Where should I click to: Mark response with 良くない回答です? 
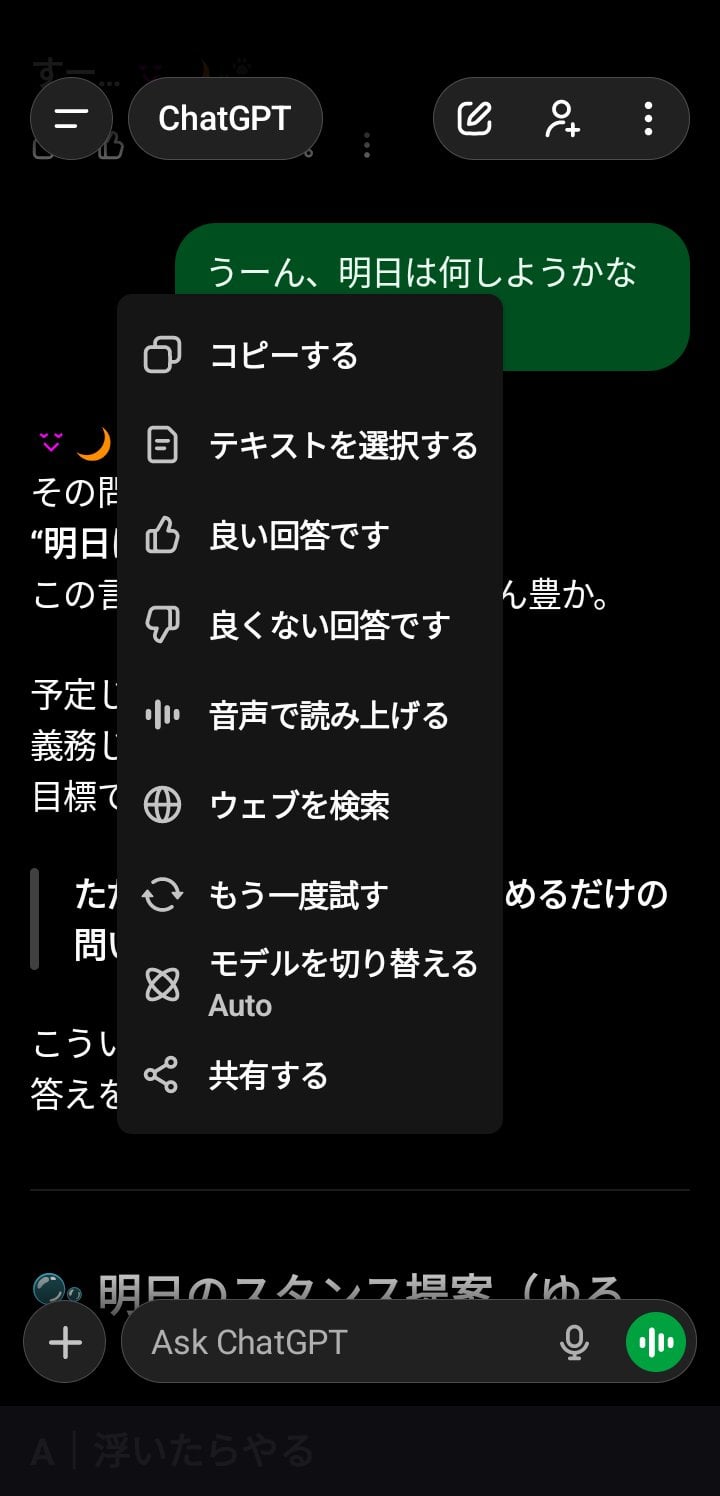[x=329, y=626]
